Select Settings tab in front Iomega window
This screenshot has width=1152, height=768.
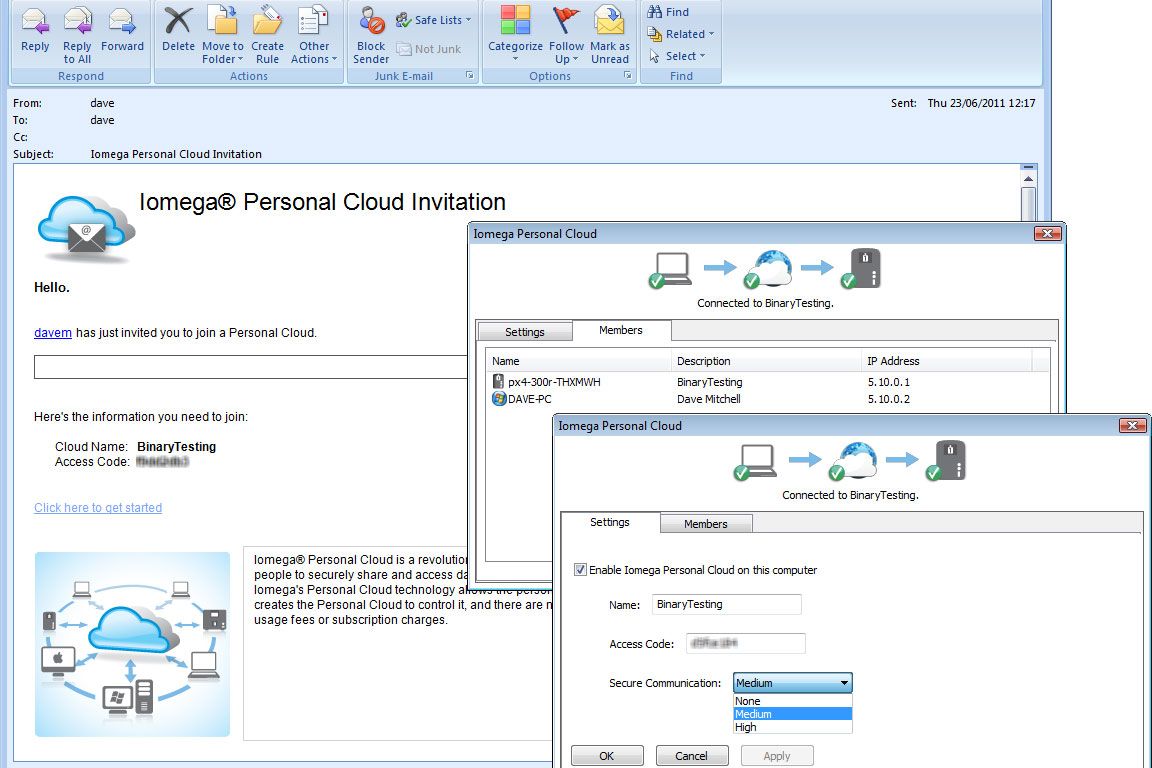coord(610,523)
